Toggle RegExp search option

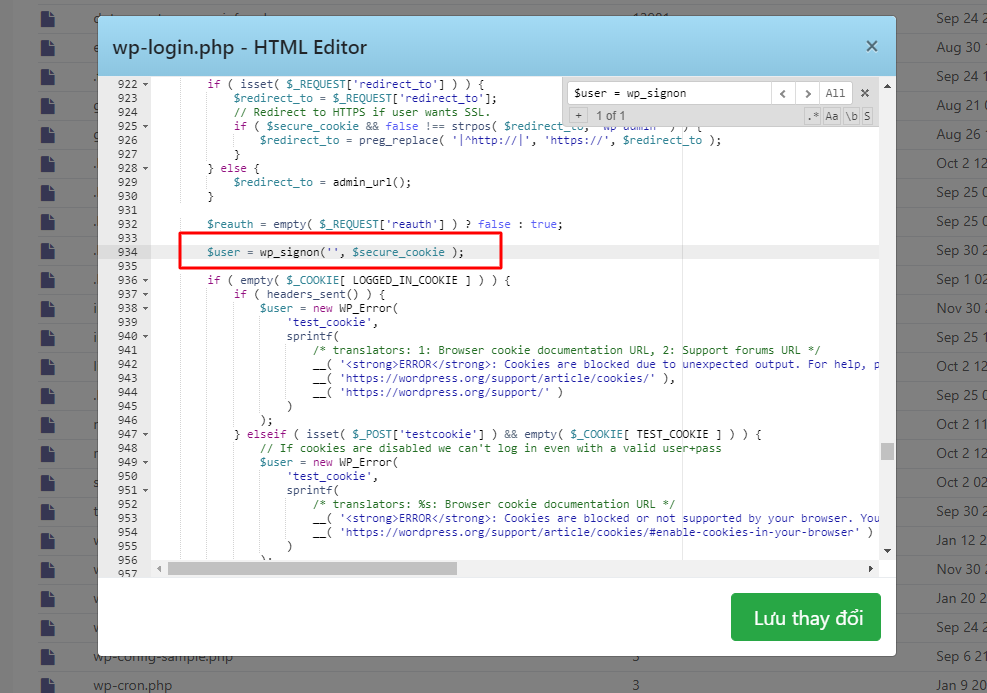click(x=813, y=116)
